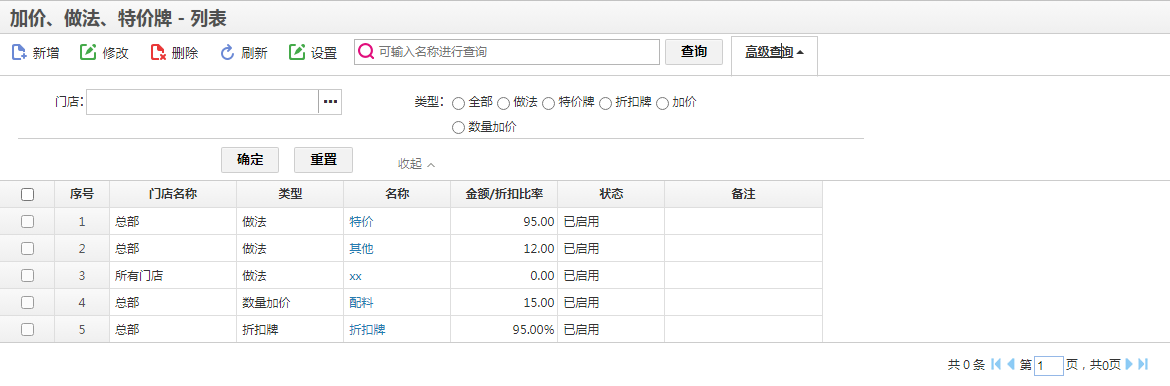This screenshot has height=386, width=1170.
Task: Click the 确定 confirm button
Action: coord(250,160)
